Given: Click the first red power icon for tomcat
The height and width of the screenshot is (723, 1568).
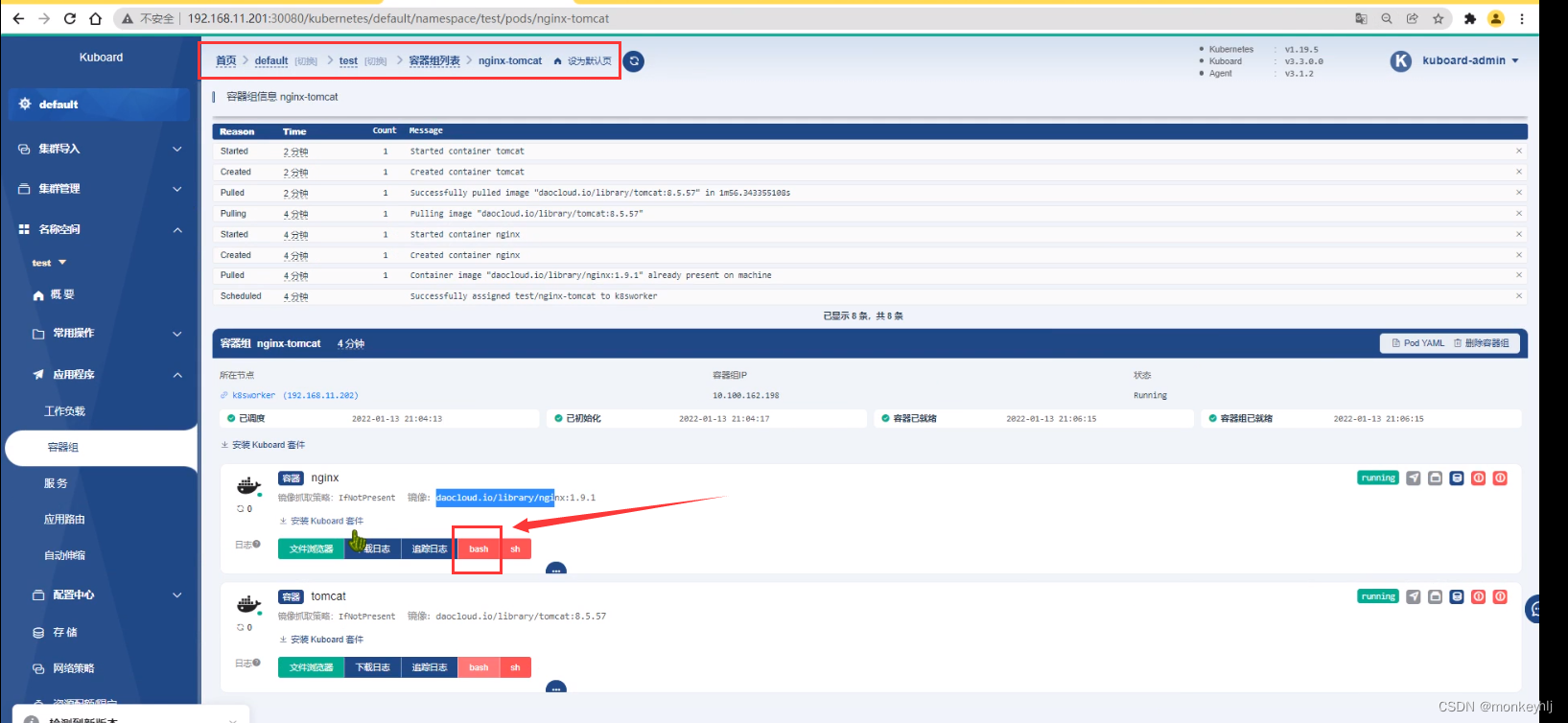Looking at the screenshot, I should [1479, 596].
